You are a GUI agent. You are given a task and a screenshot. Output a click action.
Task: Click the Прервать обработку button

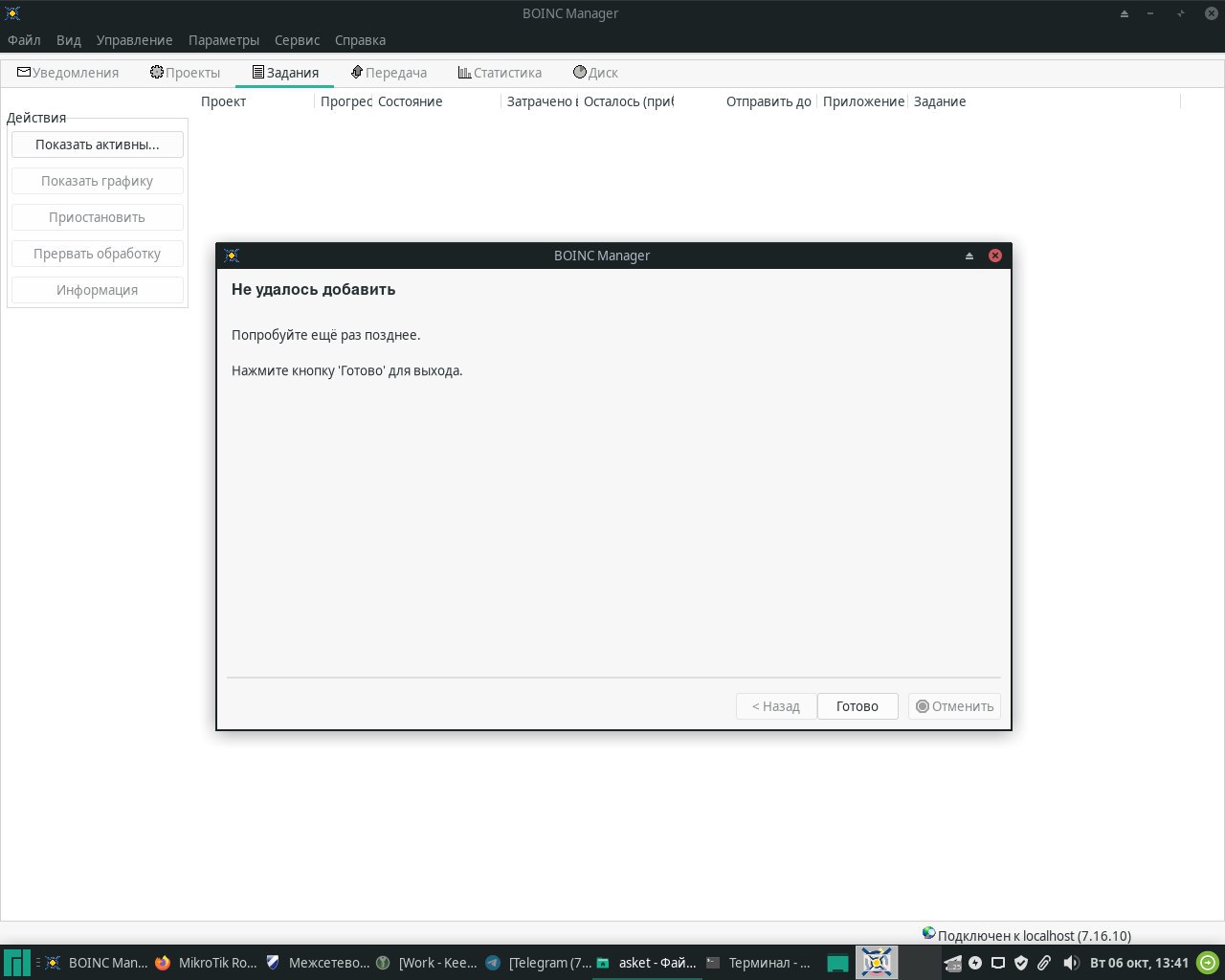pyautogui.click(x=97, y=254)
